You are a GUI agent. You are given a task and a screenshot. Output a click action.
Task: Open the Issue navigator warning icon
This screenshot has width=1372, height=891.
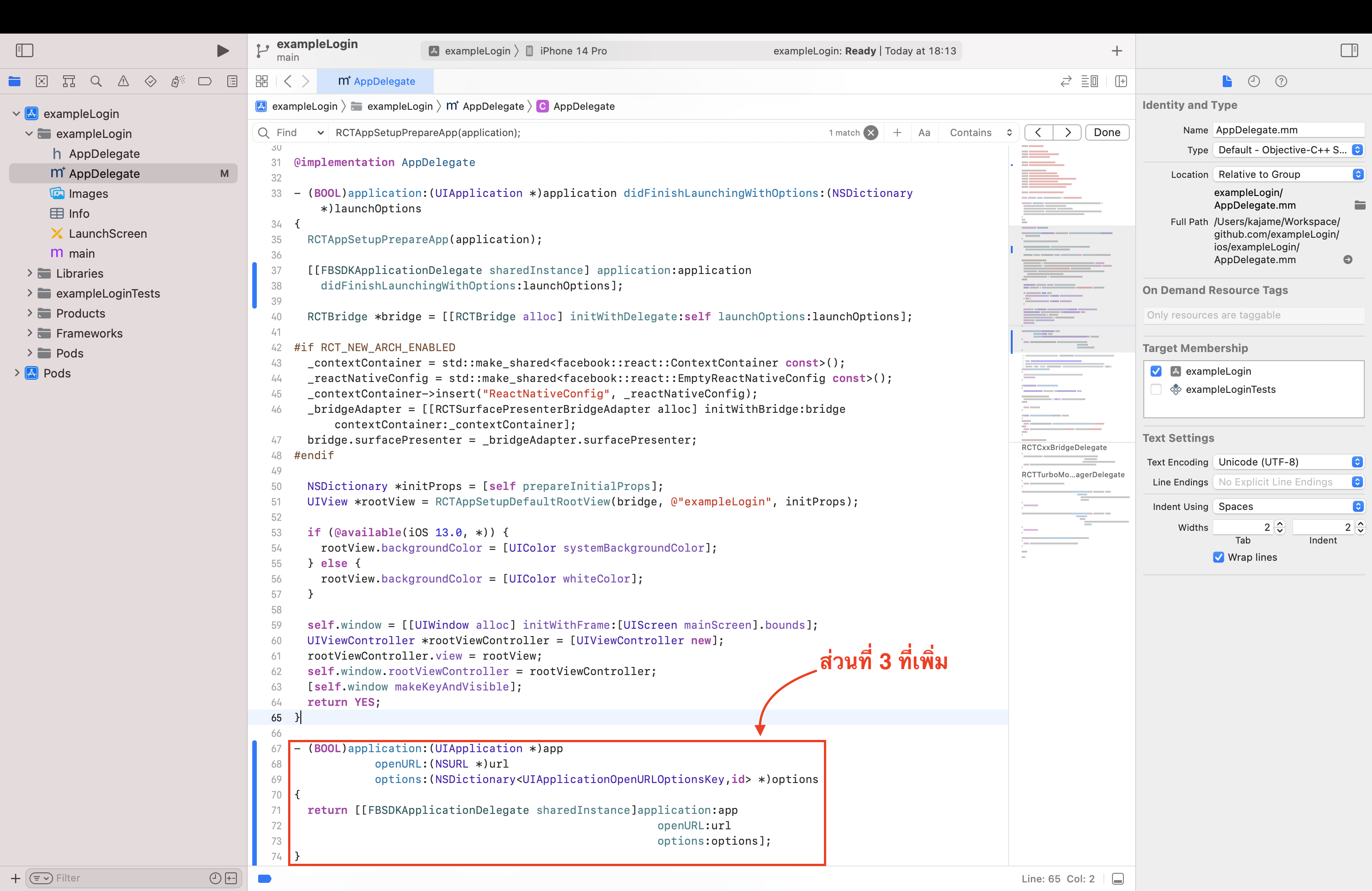pos(123,81)
